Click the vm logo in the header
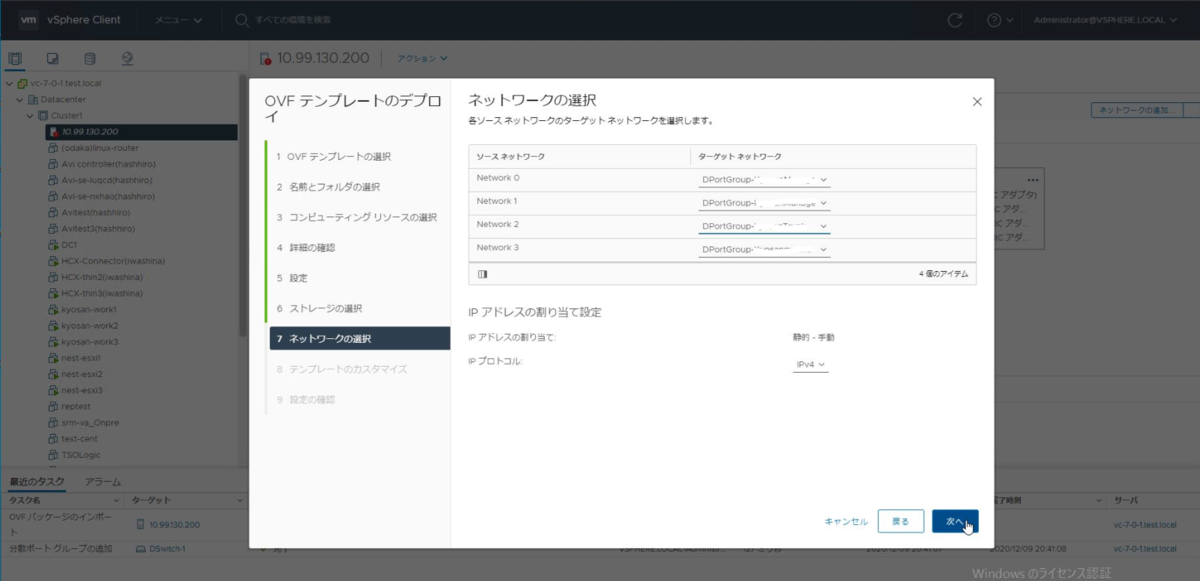 tap(30, 19)
